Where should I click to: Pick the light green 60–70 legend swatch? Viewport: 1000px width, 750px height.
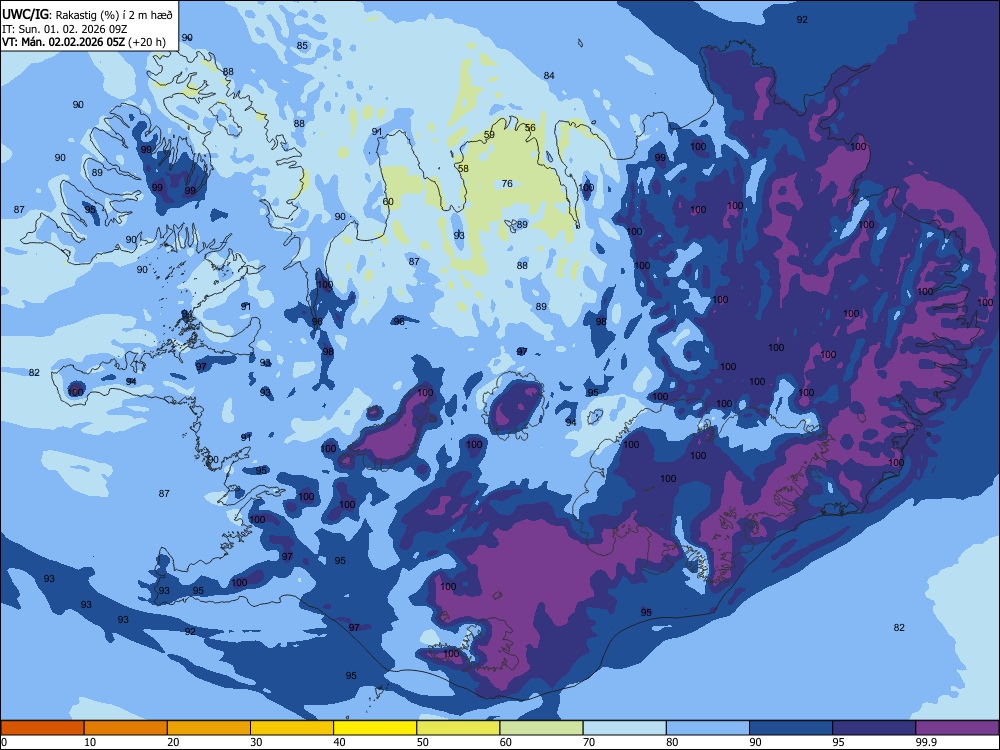tap(541, 728)
